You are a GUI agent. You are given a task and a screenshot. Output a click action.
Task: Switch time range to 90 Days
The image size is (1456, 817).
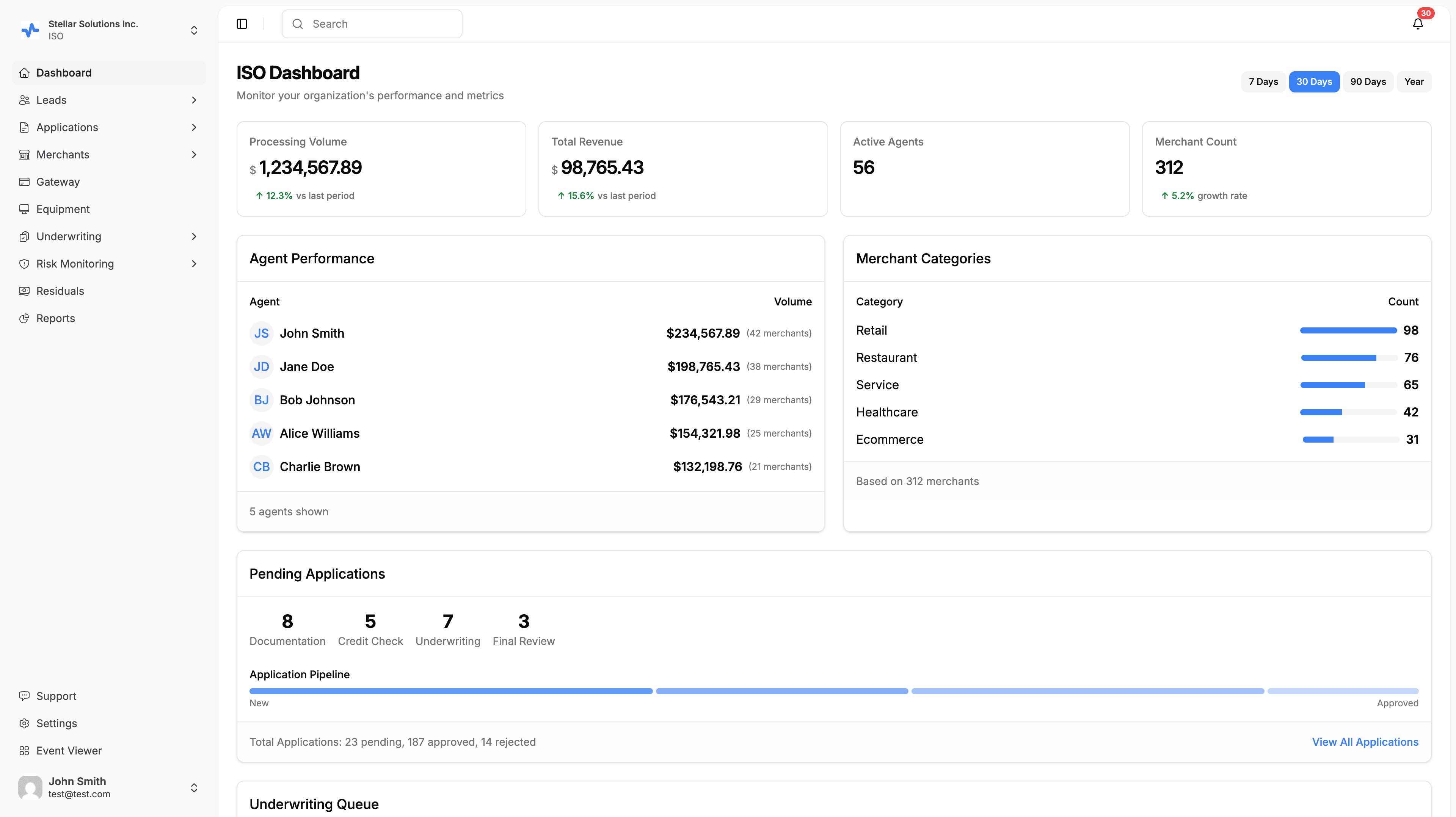click(x=1368, y=81)
